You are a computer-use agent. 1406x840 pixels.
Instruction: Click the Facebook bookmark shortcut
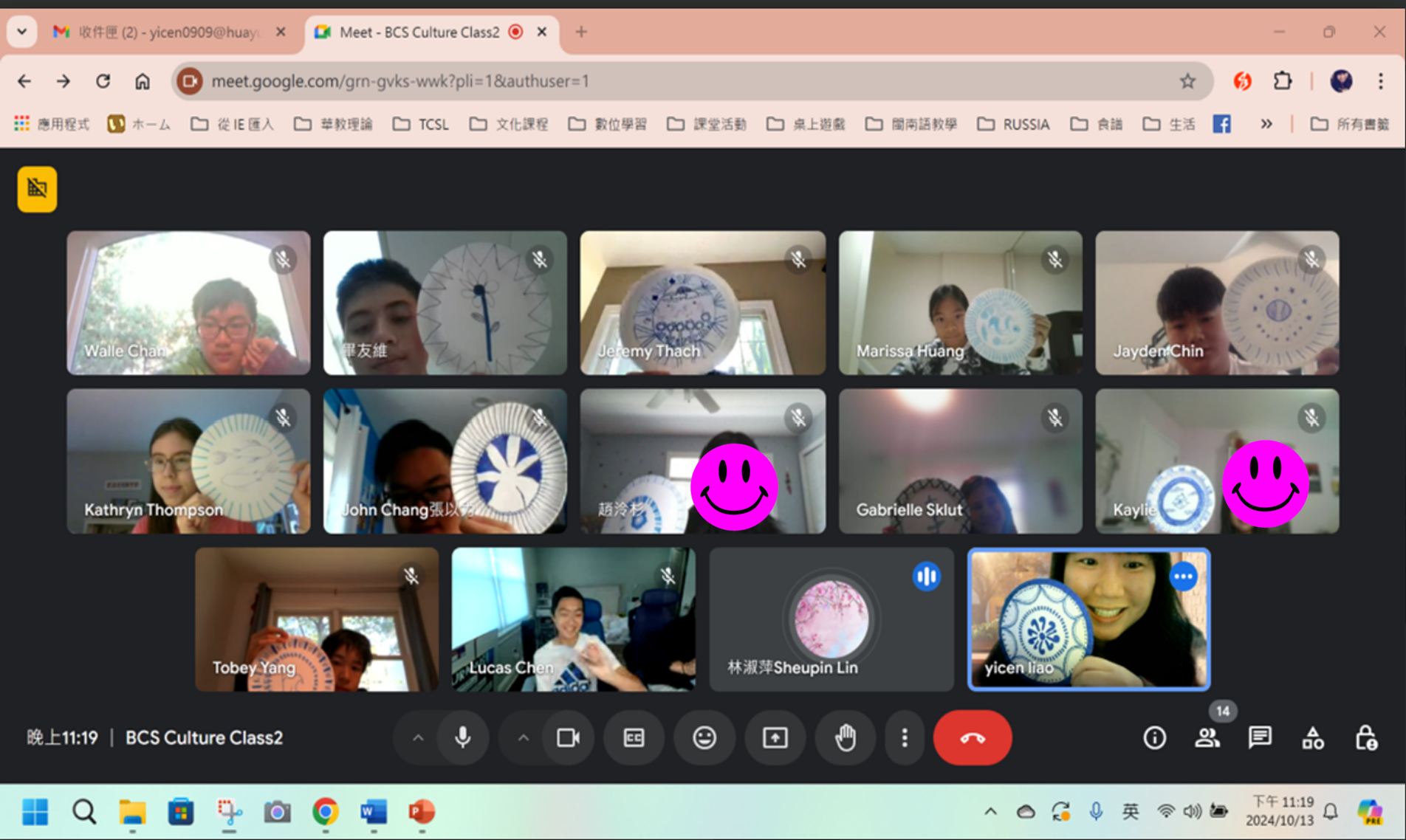(1221, 124)
